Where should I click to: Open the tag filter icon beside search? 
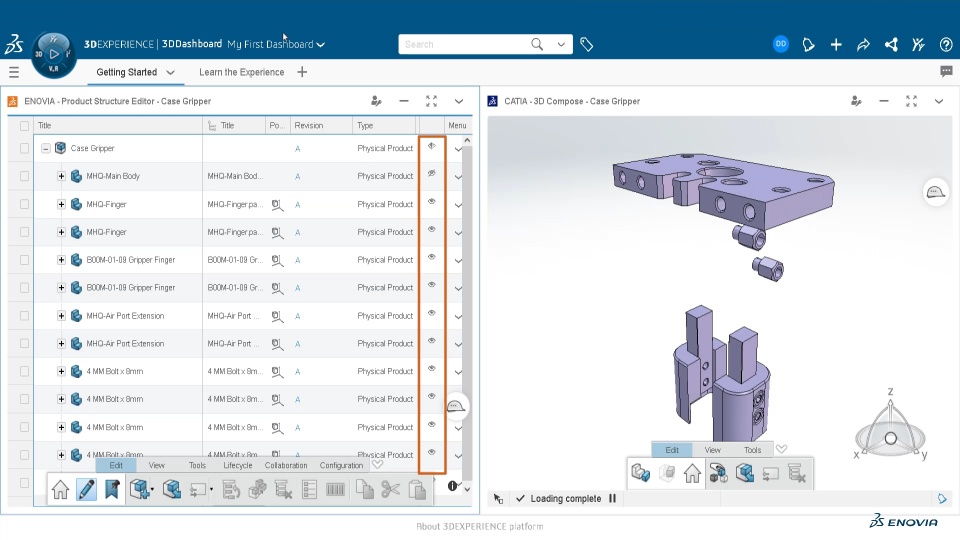[587, 45]
